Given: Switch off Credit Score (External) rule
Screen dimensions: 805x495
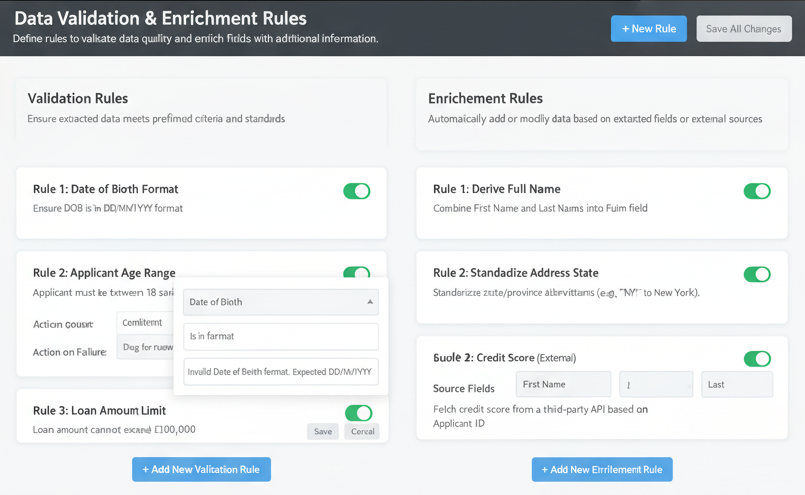Looking at the screenshot, I should pyautogui.click(x=757, y=359).
